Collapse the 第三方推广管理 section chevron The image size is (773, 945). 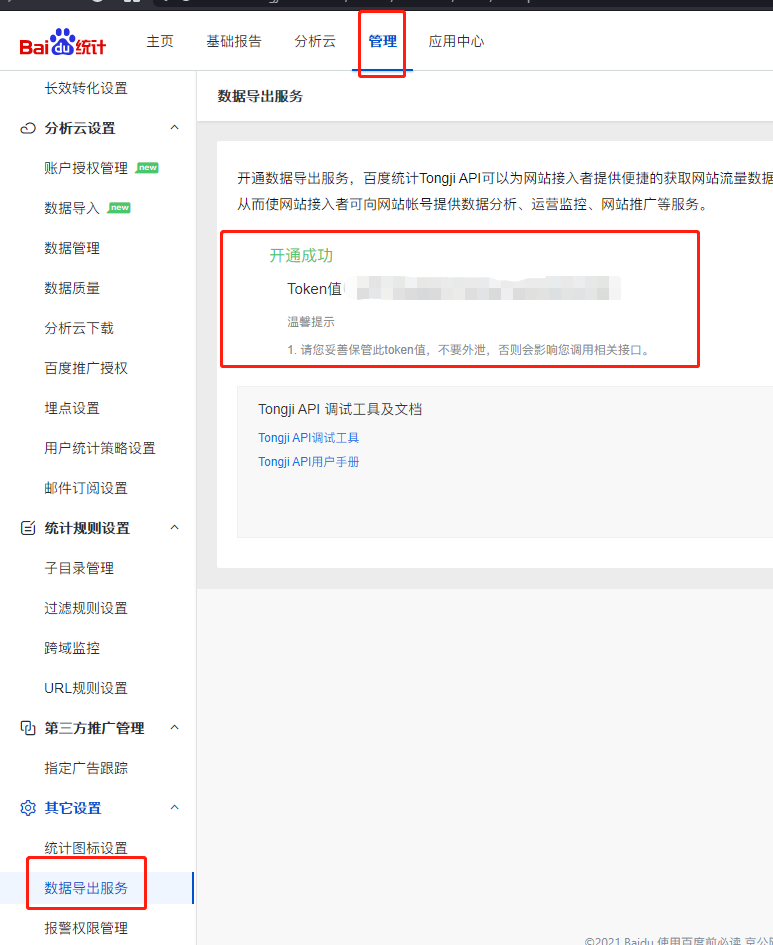pyautogui.click(x=174, y=728)
